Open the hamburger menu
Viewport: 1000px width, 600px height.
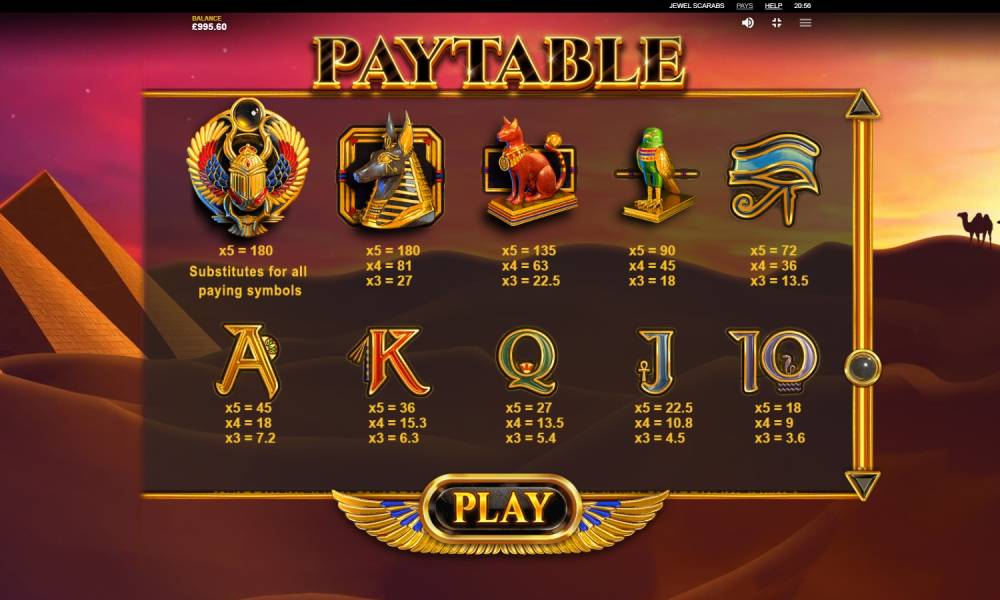click(805, 23)
